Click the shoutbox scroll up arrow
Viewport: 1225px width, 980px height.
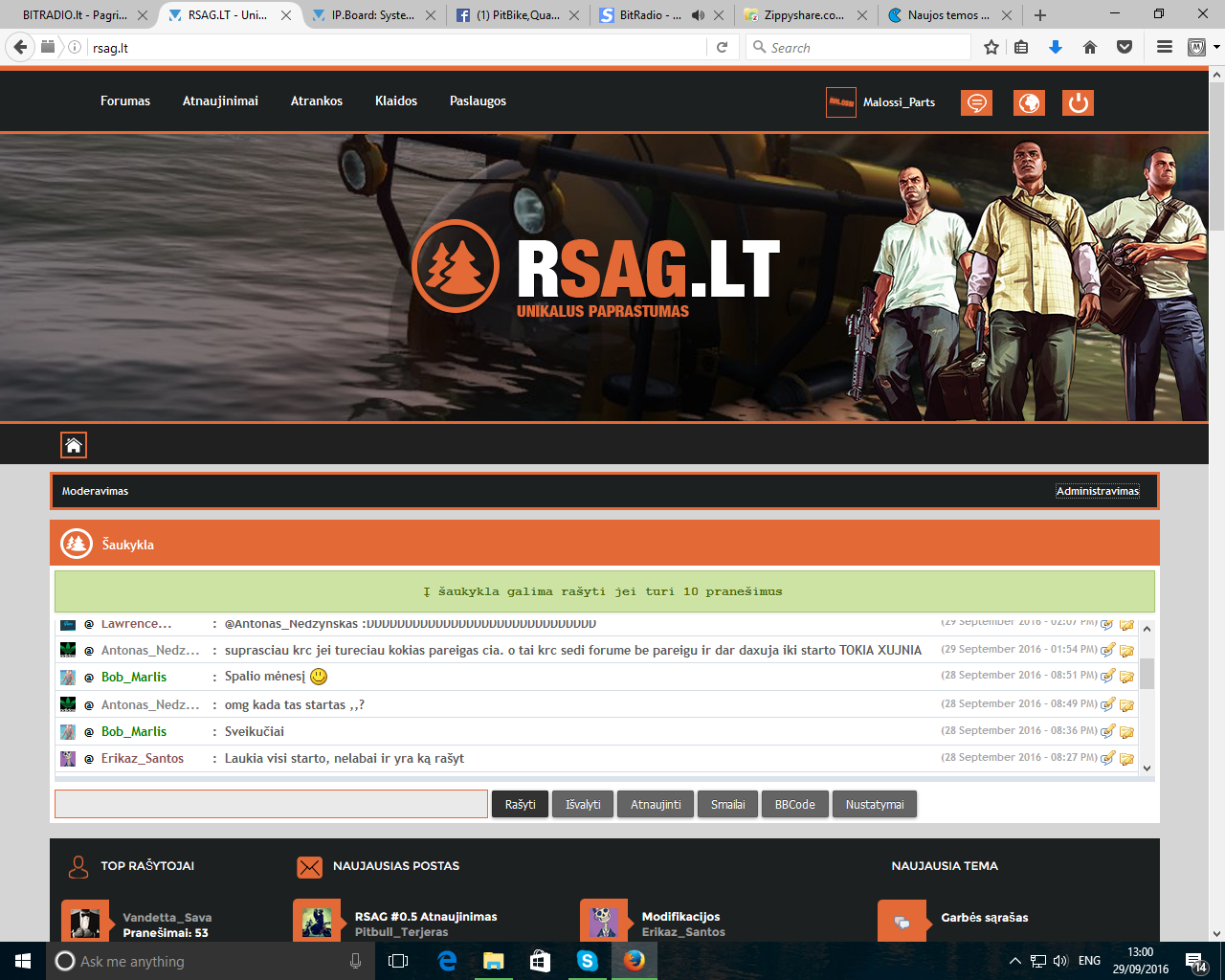click(x=1147, y=629)
